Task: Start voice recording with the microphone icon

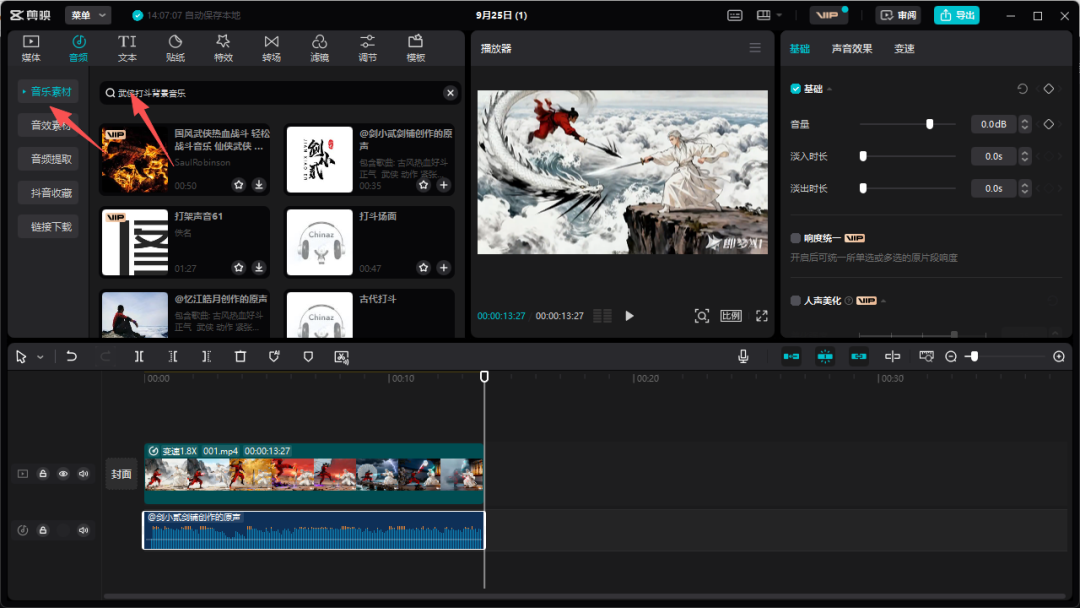Action: pyautogui.click(x=743, y=356)
